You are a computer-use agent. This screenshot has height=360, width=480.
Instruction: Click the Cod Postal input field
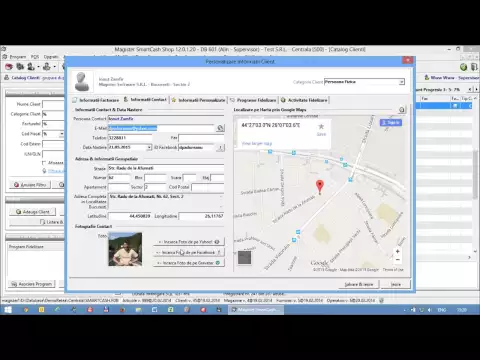[208, 187]
